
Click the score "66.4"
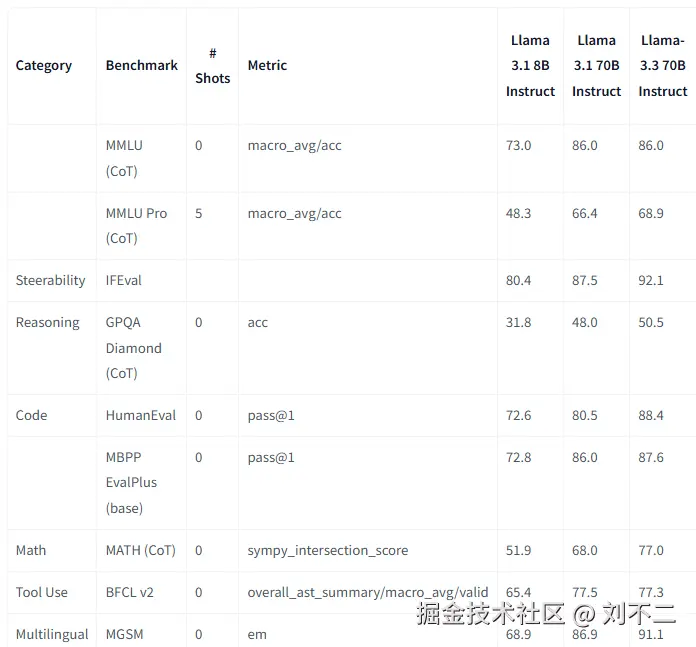coord(584,213)
